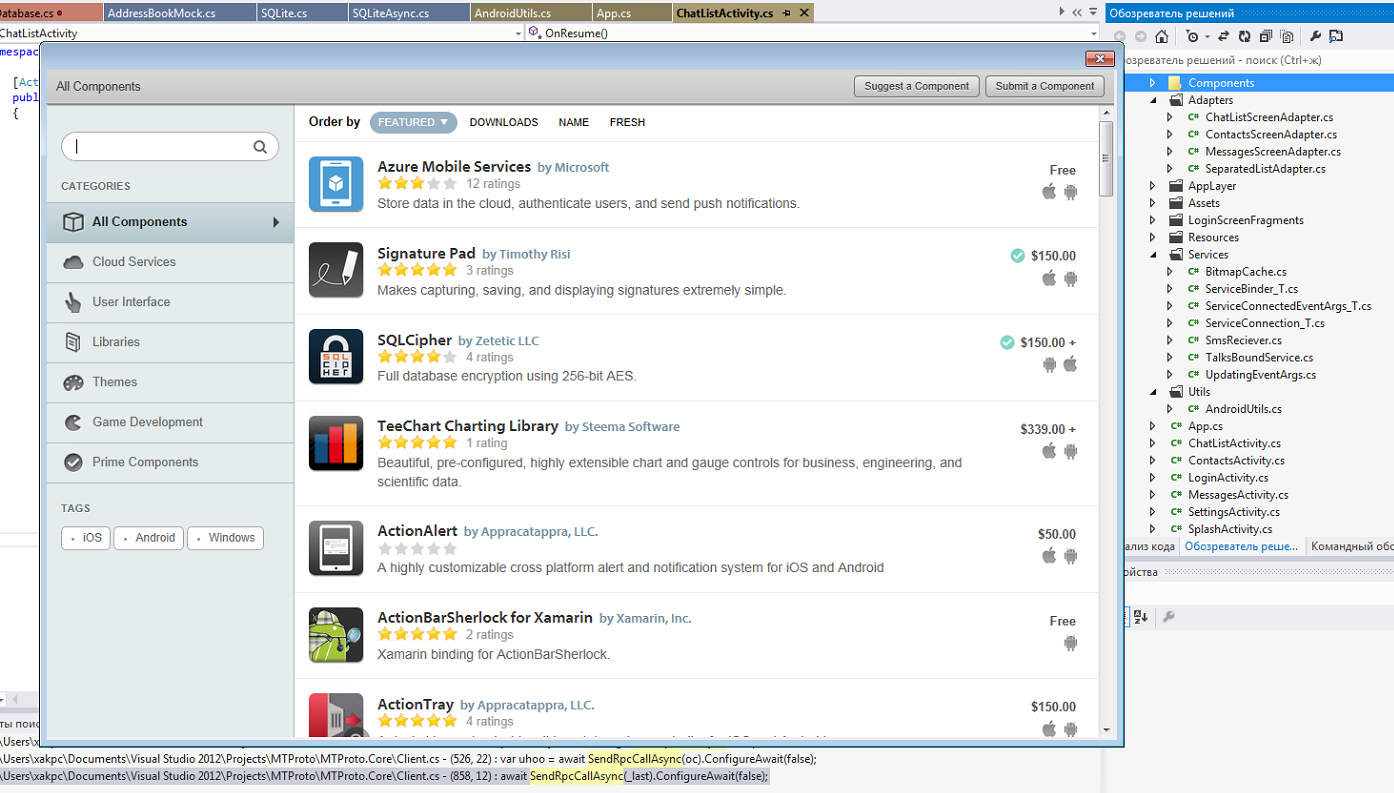Click the Submit a Component button
1394x793 pixels.
[1045, 86]
